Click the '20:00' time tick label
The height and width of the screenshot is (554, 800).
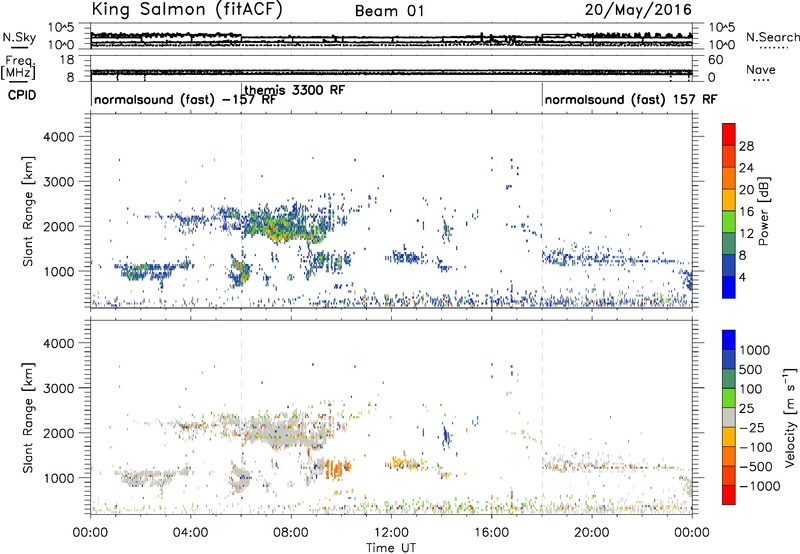click(591, 533)
